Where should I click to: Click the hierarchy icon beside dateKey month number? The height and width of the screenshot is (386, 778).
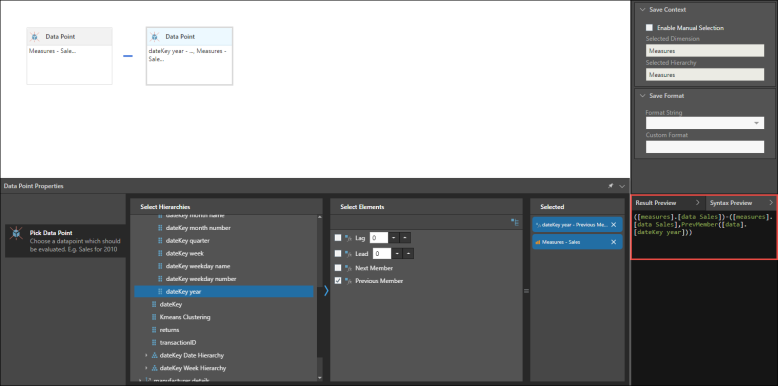coord(160,228)
